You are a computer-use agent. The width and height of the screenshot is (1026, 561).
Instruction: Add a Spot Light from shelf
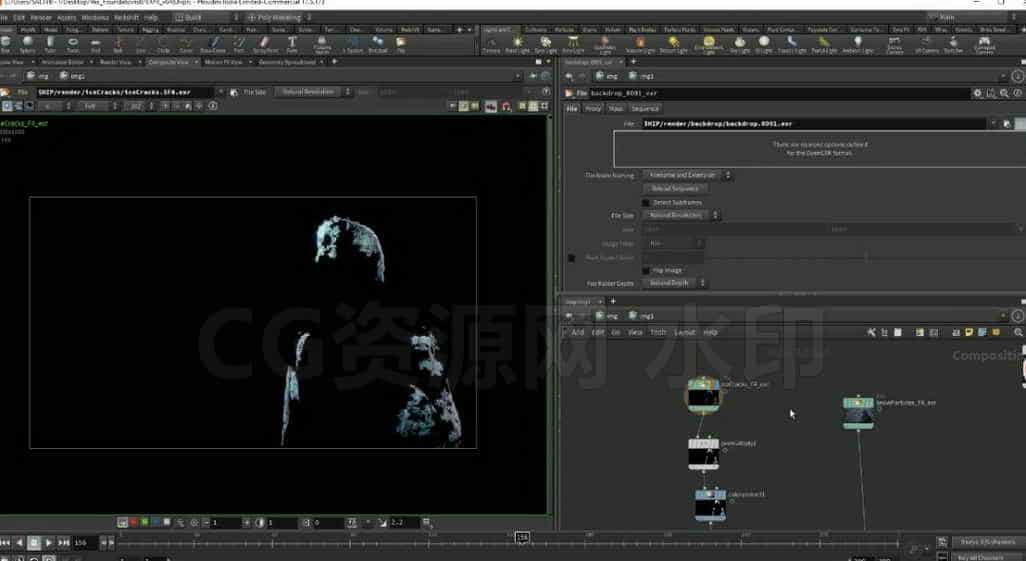point(546,45)
